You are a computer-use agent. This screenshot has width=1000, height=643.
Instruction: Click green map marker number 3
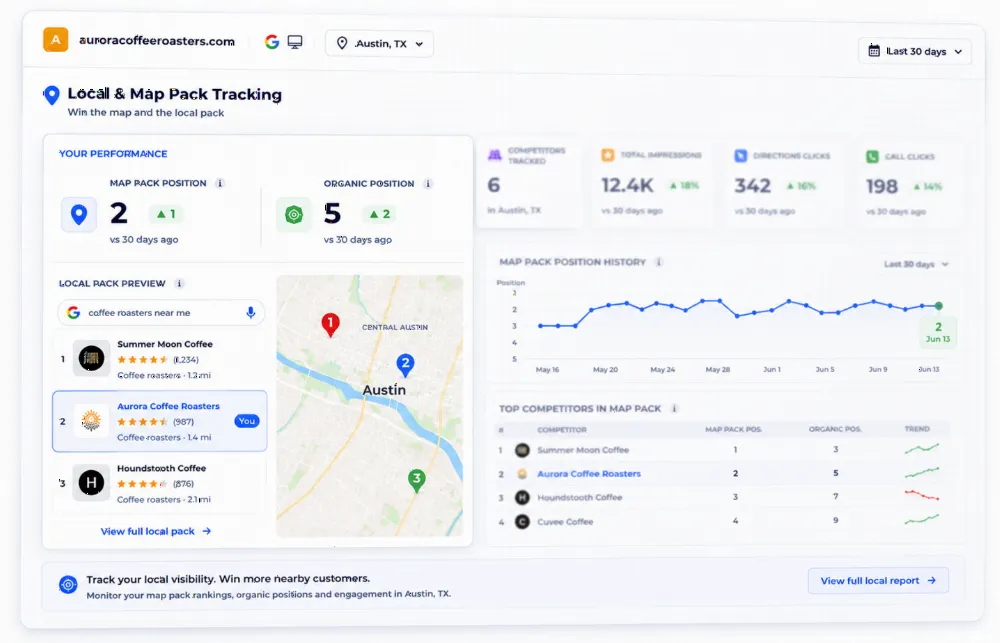tap(416, 480)
